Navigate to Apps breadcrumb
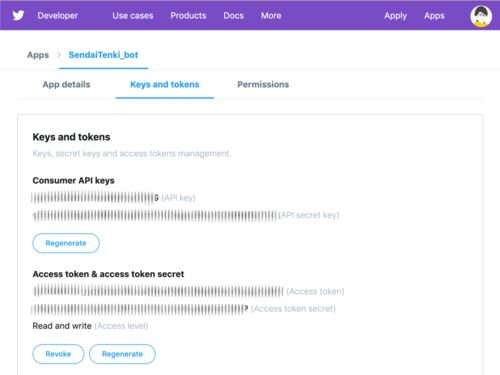This screenshot has height=375, width=500. coord(38,55)
